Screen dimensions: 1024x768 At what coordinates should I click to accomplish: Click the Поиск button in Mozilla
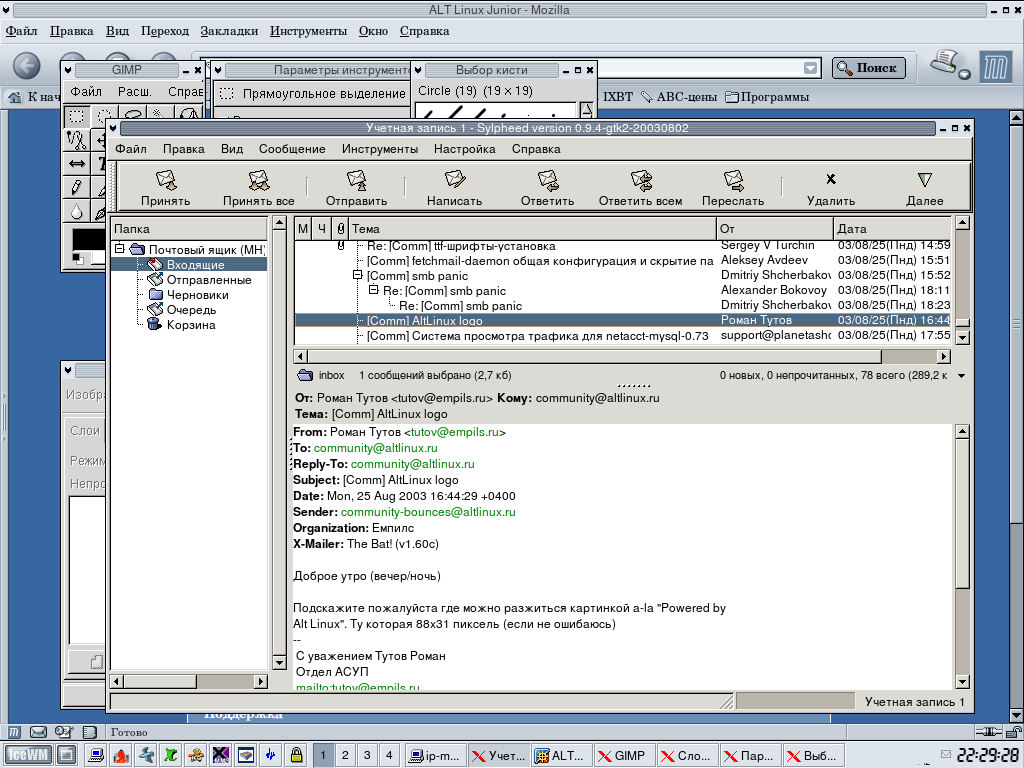coord(869,68)
